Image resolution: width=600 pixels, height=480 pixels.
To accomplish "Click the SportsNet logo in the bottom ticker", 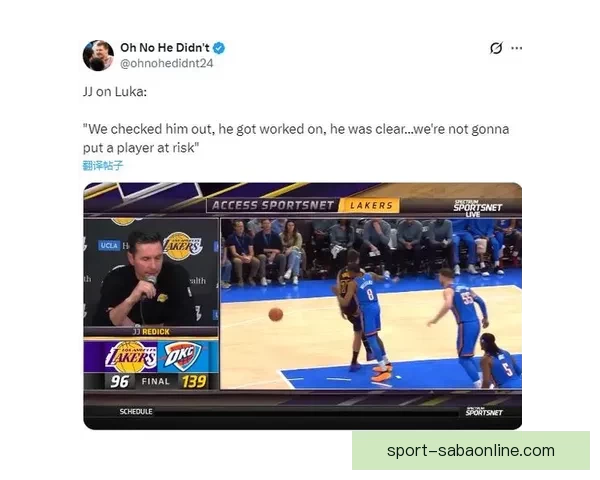I will 484,412.
